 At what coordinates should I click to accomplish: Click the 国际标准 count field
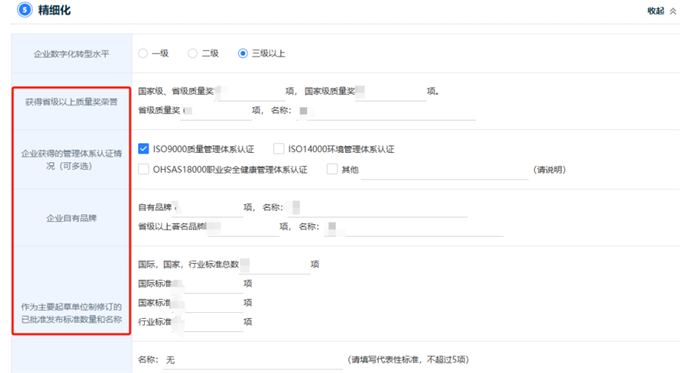pyautogui.click(x=207, y=284)
